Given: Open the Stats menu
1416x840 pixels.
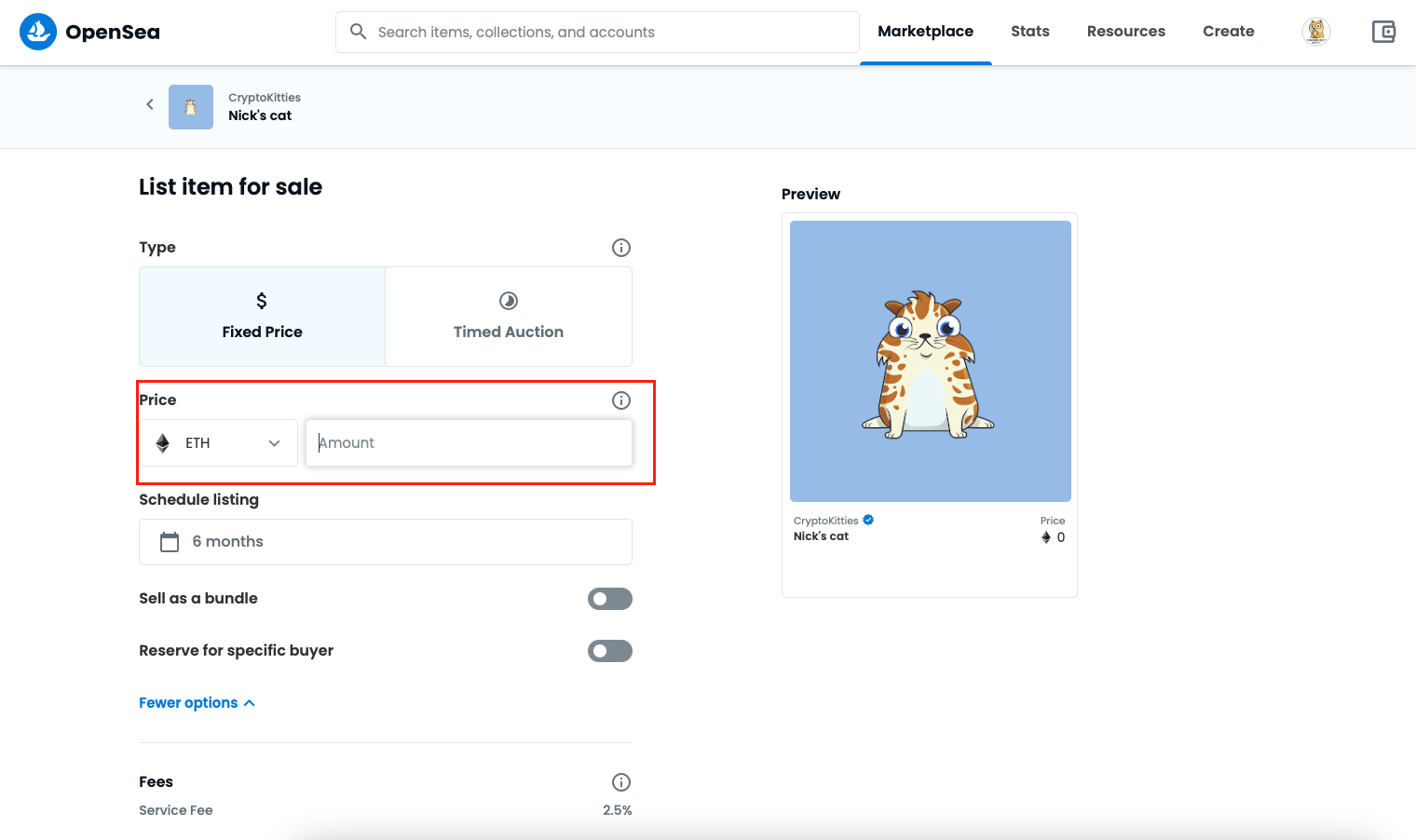Looking at the screenshot, I should (x=1030, y=32).
